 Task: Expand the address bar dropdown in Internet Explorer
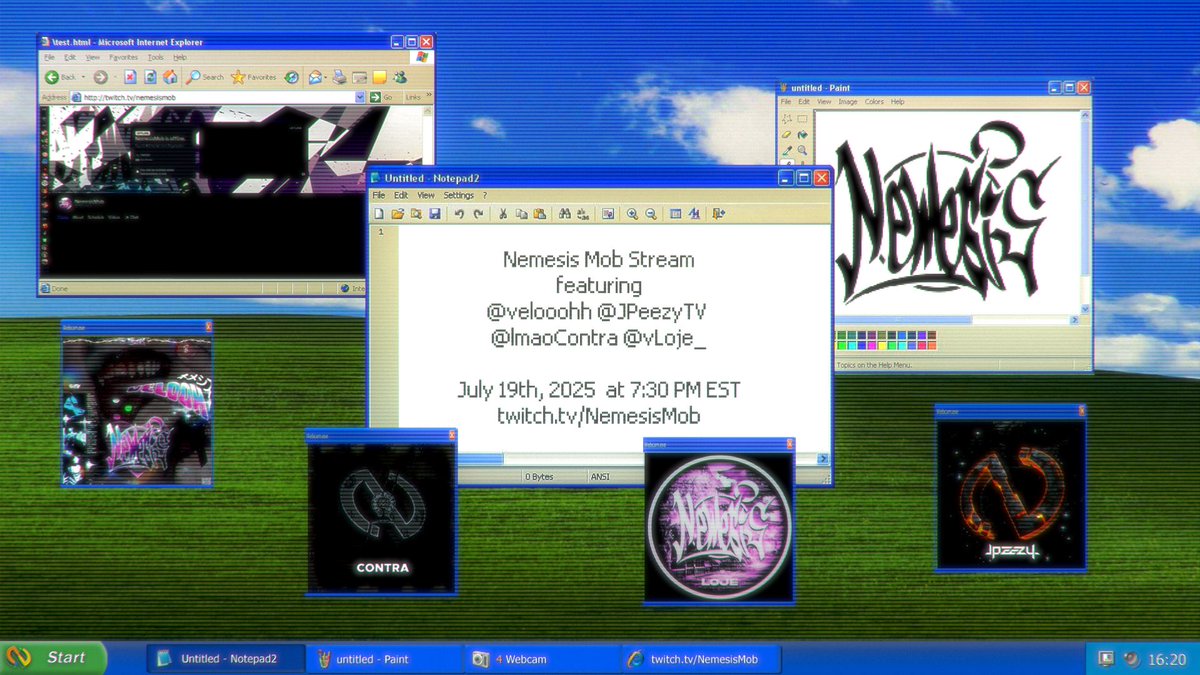coord(360,97)
